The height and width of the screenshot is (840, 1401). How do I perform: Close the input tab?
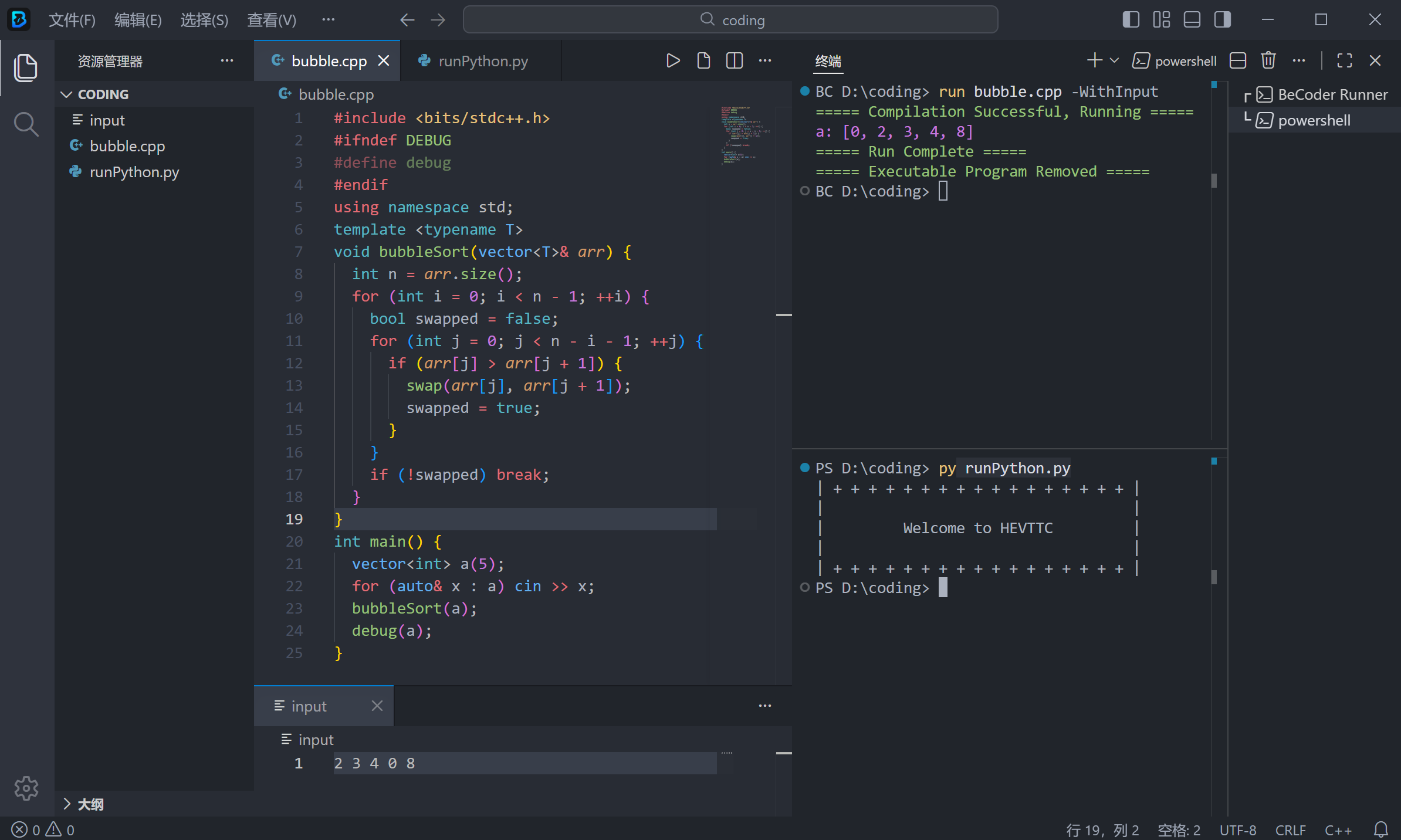[x=377, y=706]
